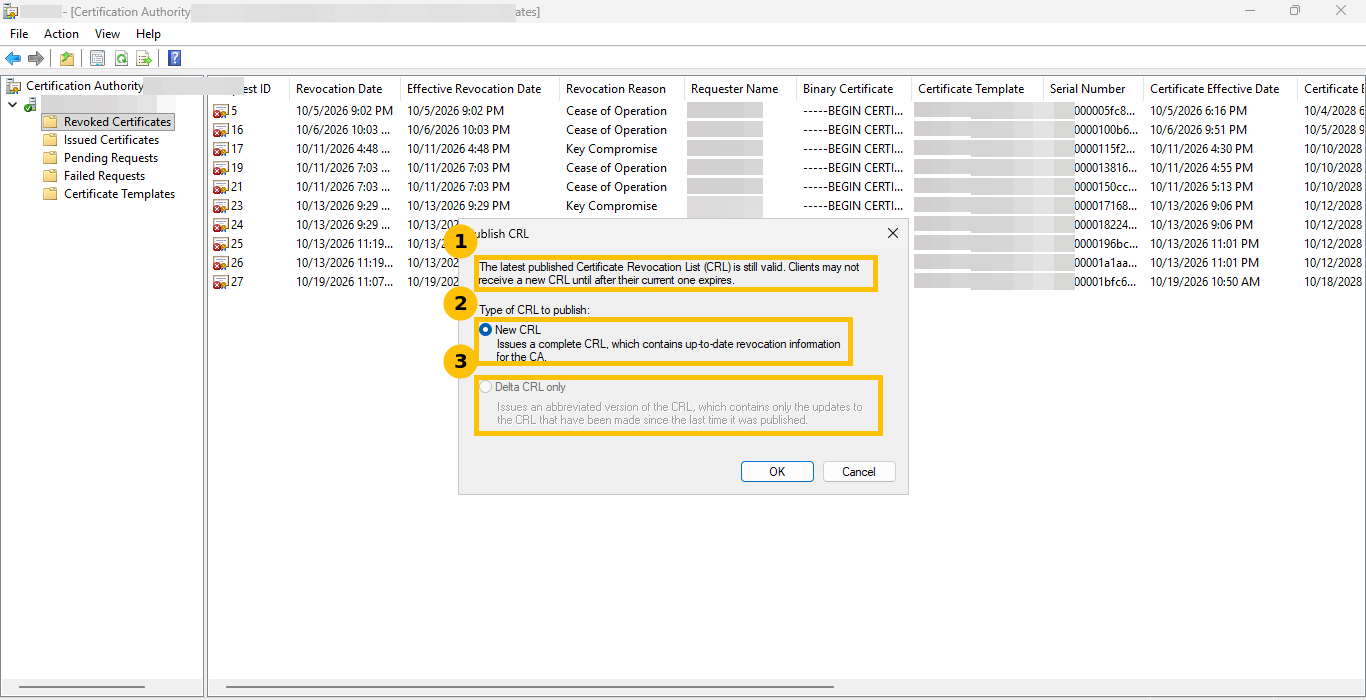Viewport: 1366px width, 700px height.
Task: Select the New CRL radio button
Action: coord(486,330)
